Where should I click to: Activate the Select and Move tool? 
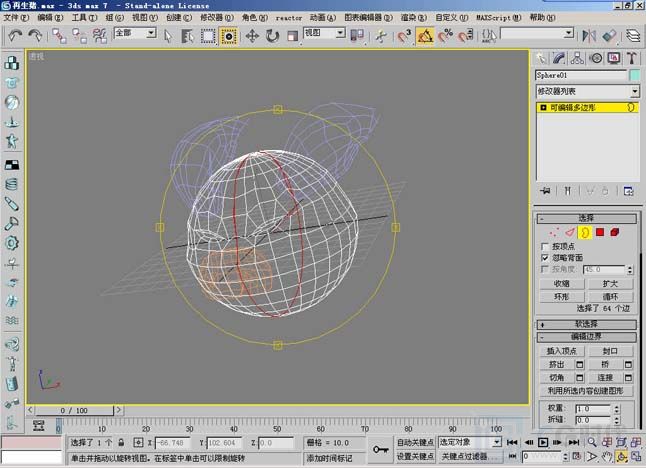click(252, 36)
